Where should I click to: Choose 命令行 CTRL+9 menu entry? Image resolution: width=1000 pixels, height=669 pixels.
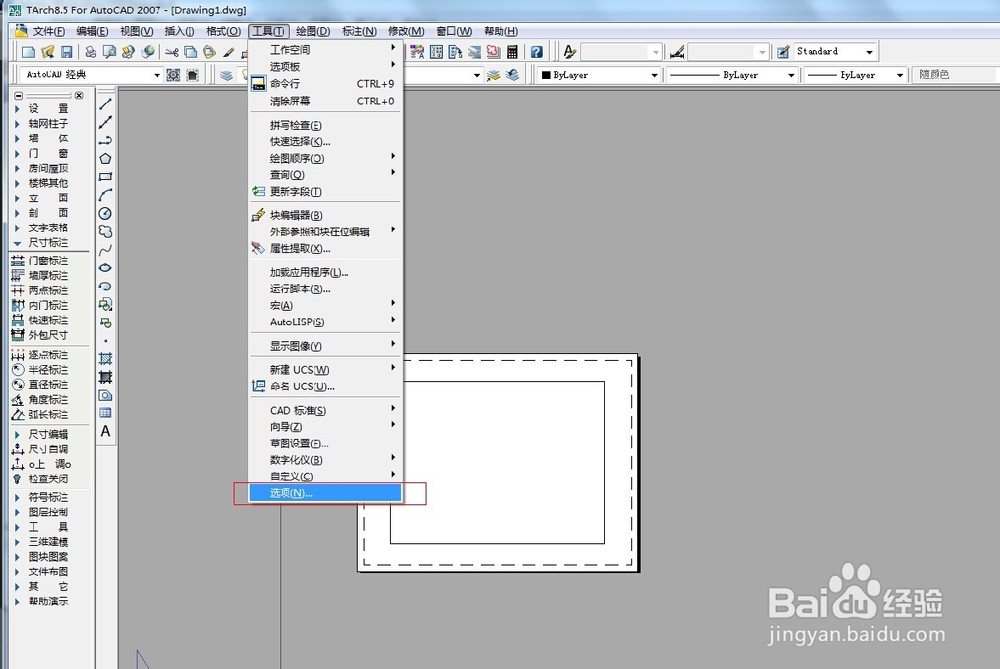pyautogui.click(x=325, y=84)
